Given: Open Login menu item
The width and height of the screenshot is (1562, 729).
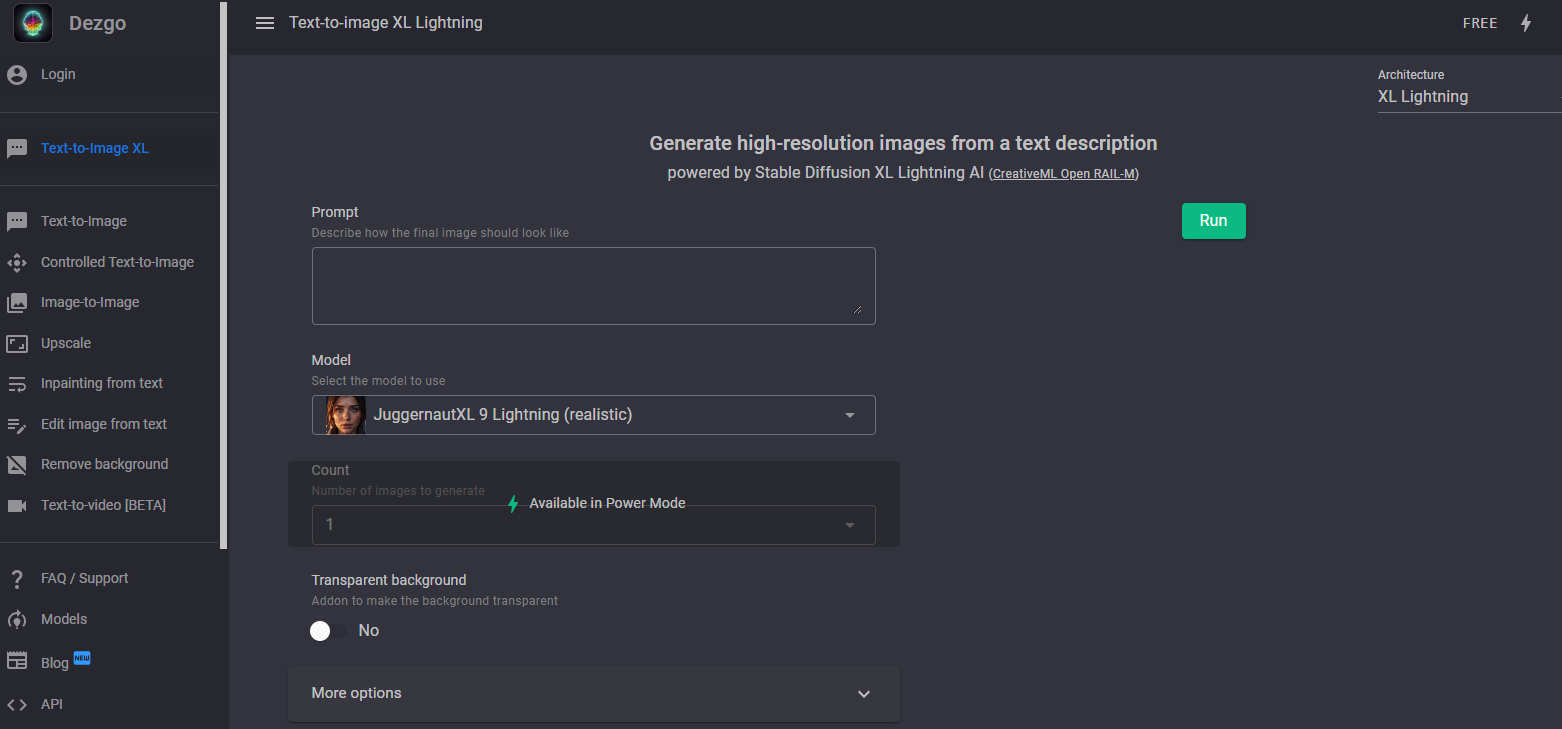Looking at the screenshot, I should point(58,74).
